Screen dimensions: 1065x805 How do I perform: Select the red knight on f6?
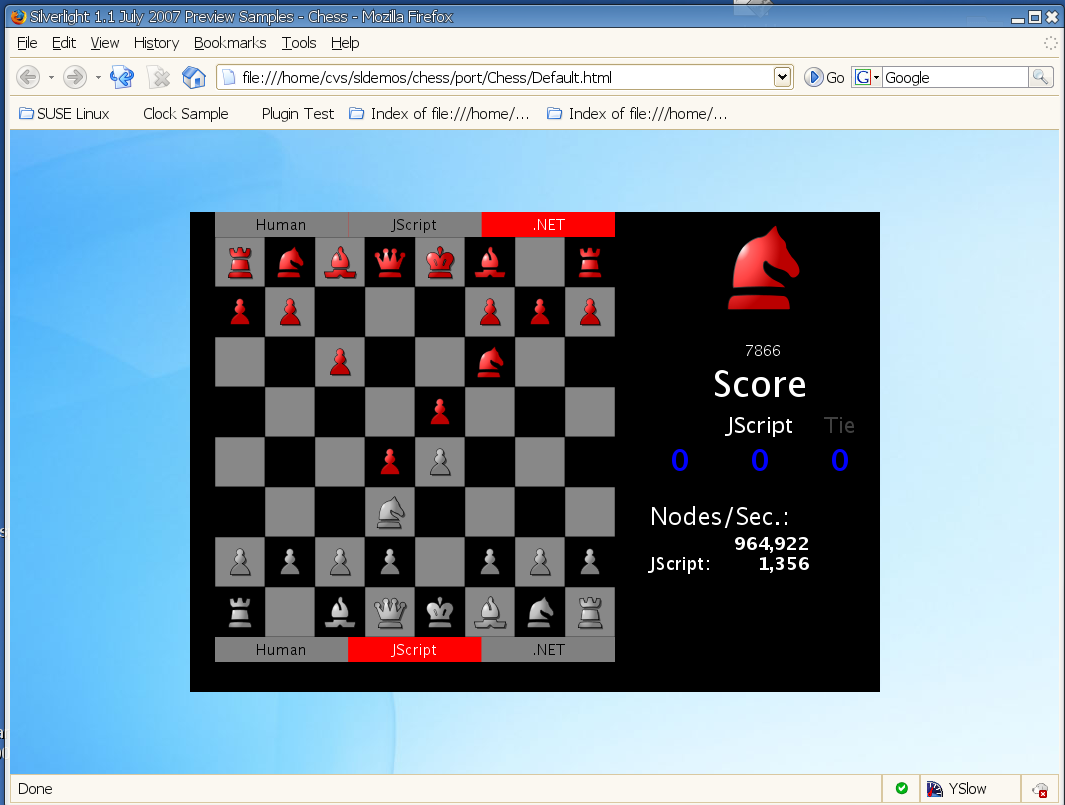click(490, 362)
